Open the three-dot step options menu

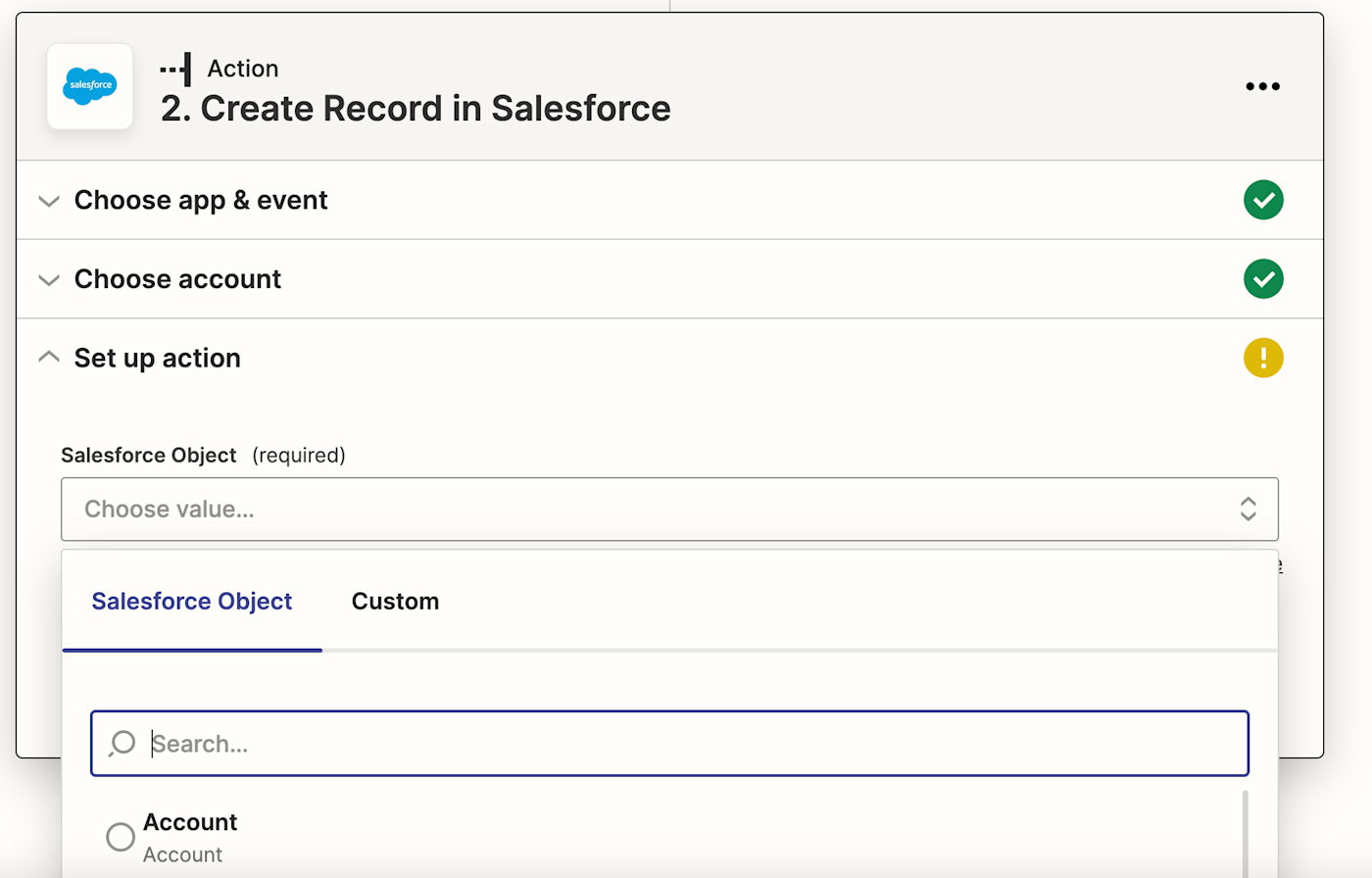pos(1262,86)
